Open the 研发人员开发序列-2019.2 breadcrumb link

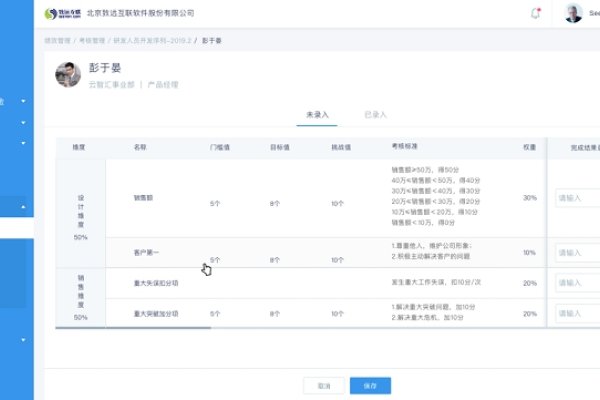(x=152, y=41)
